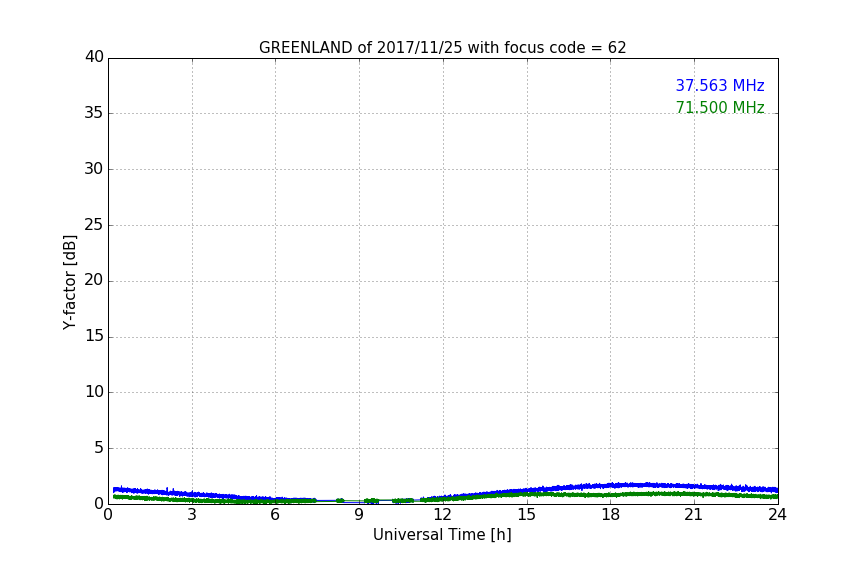This screenshot has width=864, height=576.
Task: Click the y-axis tick label 30
Action: pos(94,169)
